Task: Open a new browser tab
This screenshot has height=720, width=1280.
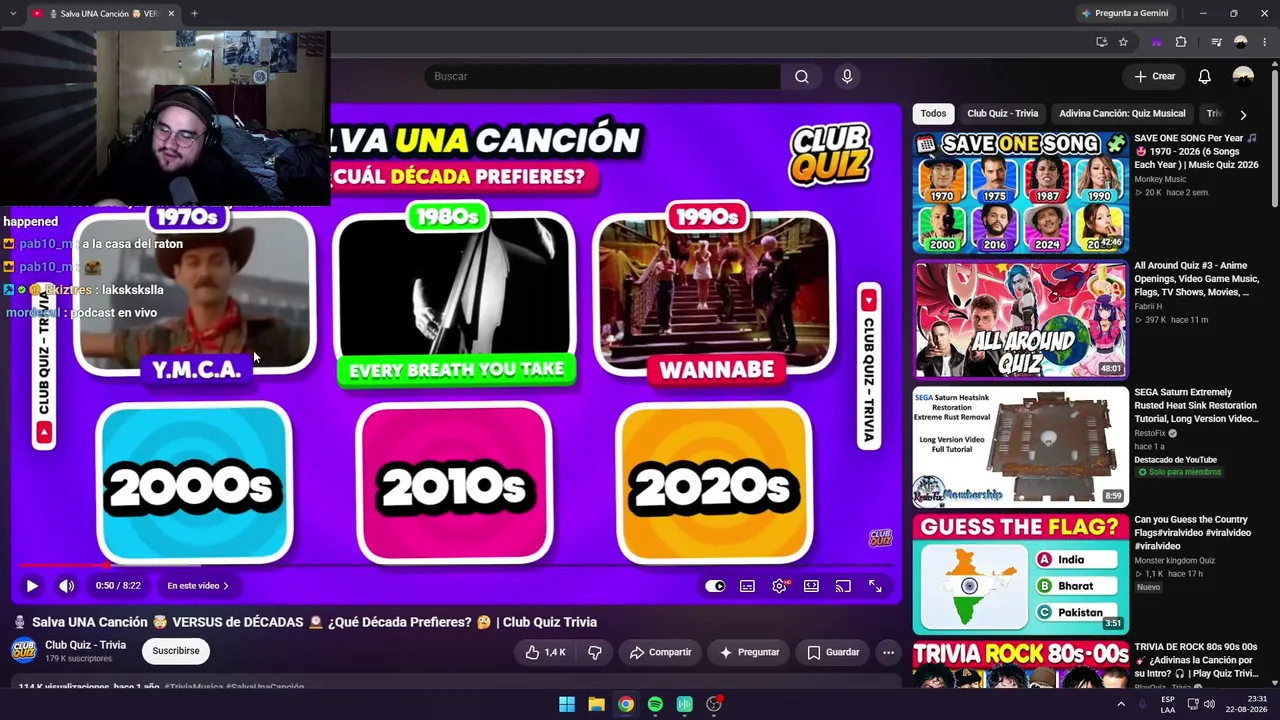Action: (194, 14)
